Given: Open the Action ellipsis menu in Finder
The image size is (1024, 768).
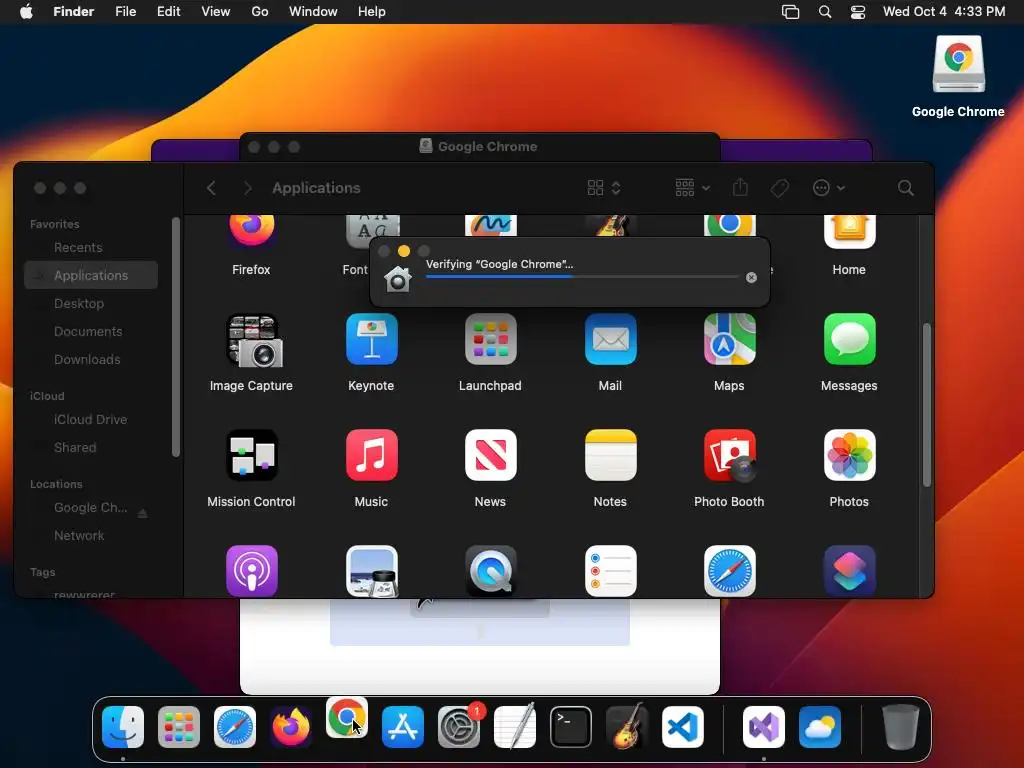Looking at the screenshot, I should point(829,188).
